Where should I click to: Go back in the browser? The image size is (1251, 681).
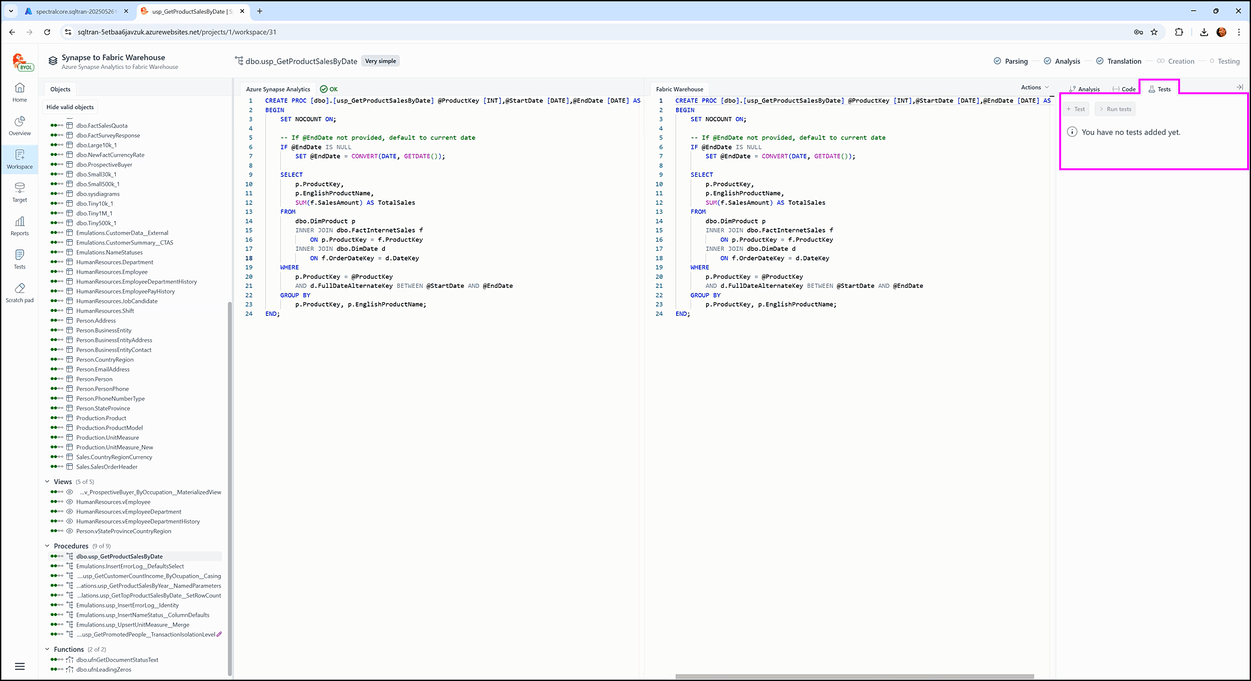point(12,32)
